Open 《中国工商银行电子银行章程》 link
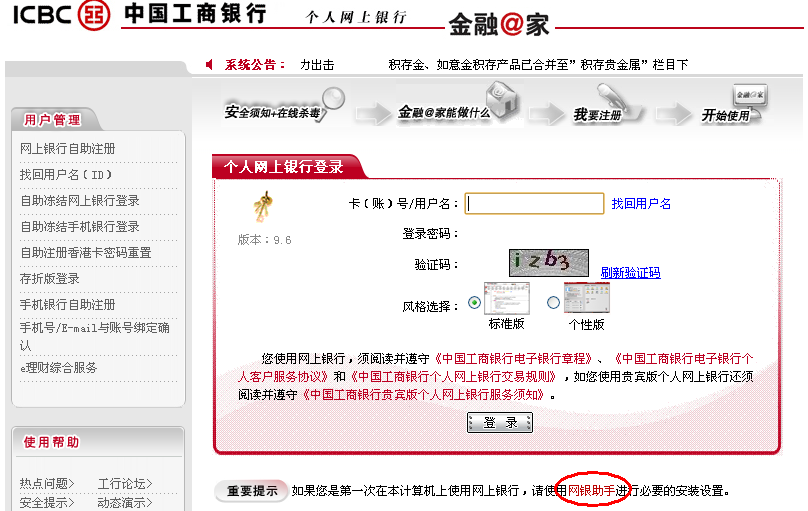Image resolution: width=808 pixels, height=511 pixels. coord(514,359)
